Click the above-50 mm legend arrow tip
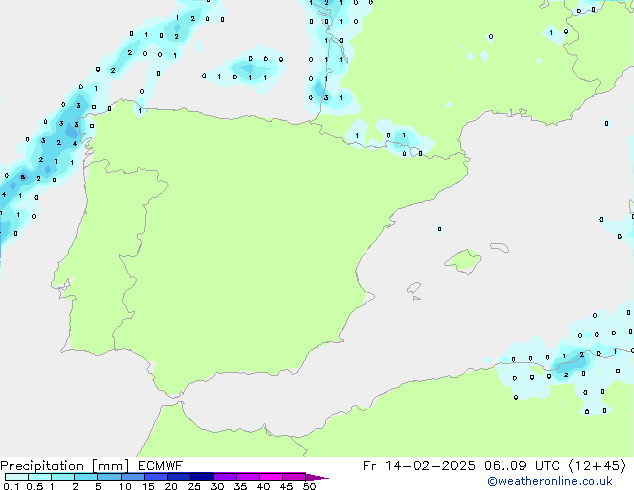Image resolution: width=634 pixels, height=490 pixels. tap(317, 477)
